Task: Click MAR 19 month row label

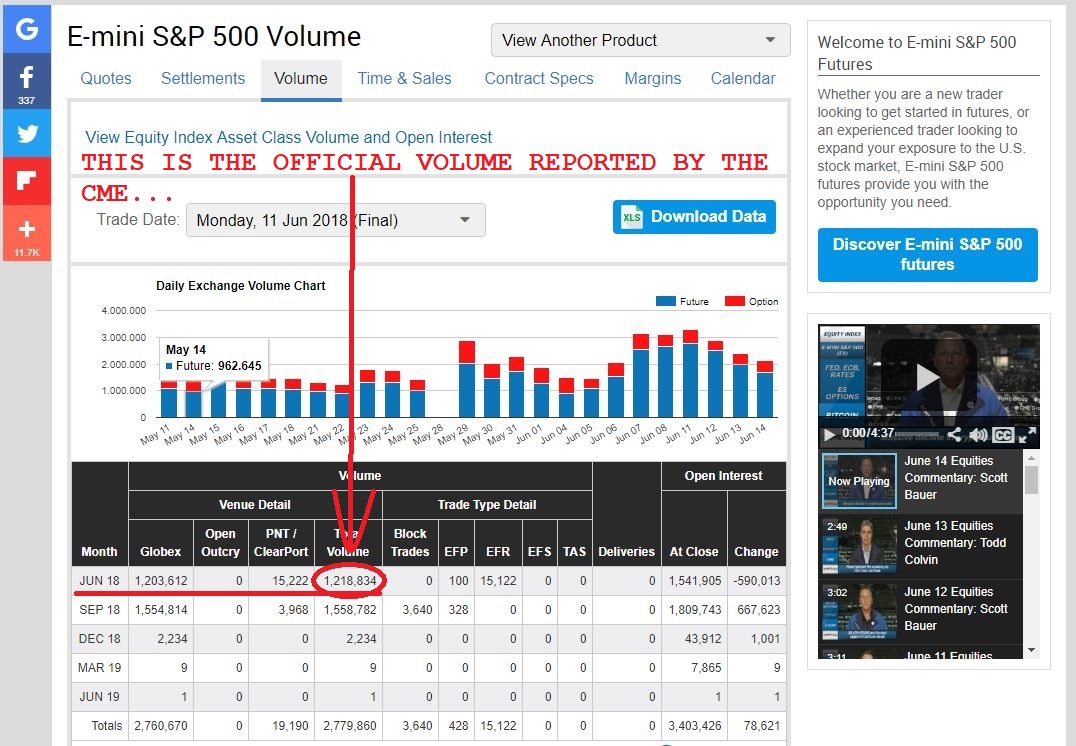Action: pyautogui.click(x=100, y=668)
